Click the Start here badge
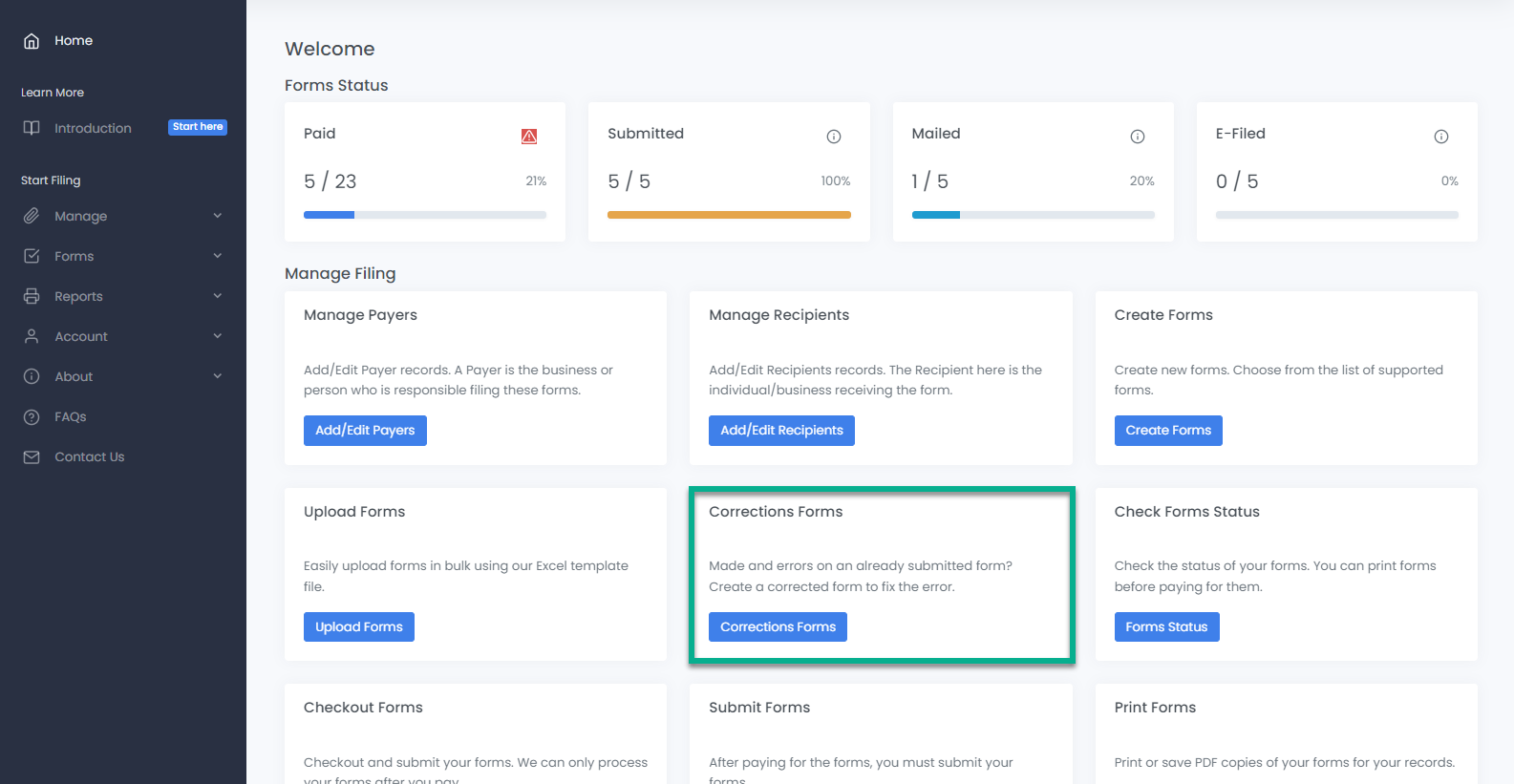The width and height of the screenshot is (1514, 784). click(198, 127)
